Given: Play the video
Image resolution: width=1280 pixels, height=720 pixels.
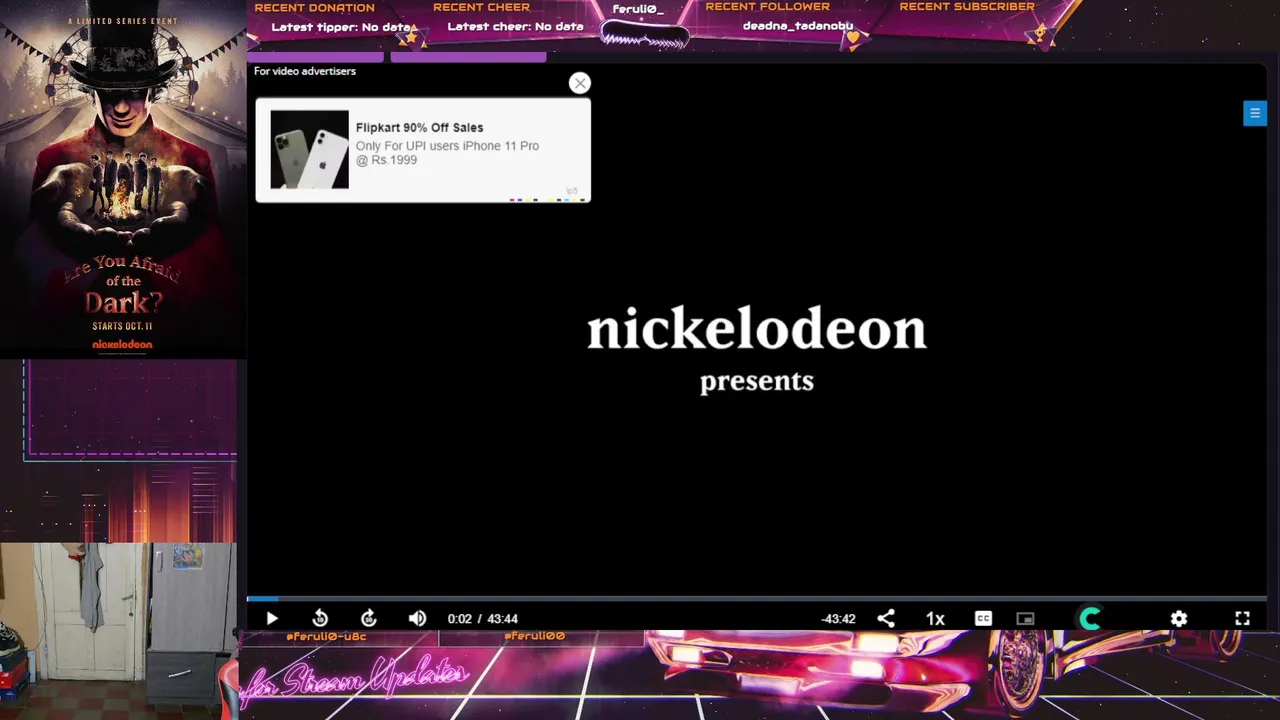Looking at the screenshot, I should 272,619.
